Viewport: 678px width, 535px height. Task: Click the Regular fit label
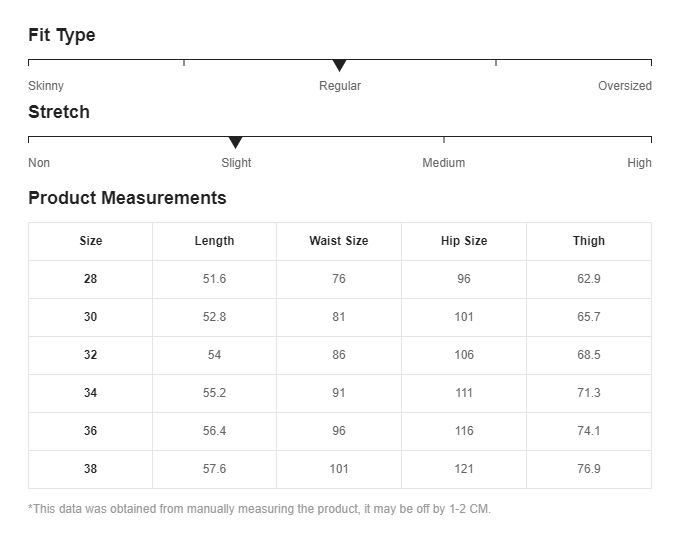[340, 86]
